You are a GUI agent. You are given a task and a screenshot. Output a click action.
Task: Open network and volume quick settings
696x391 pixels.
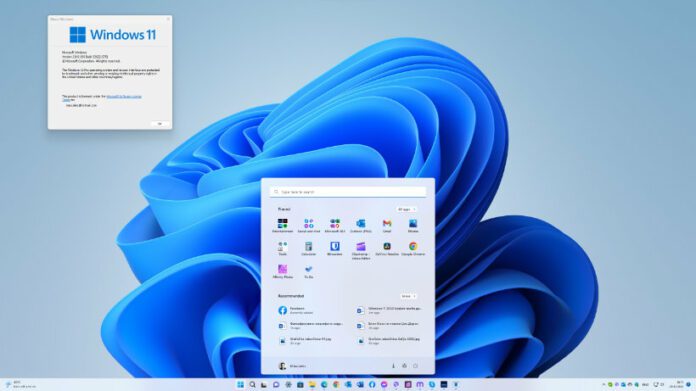pos(659,384)
